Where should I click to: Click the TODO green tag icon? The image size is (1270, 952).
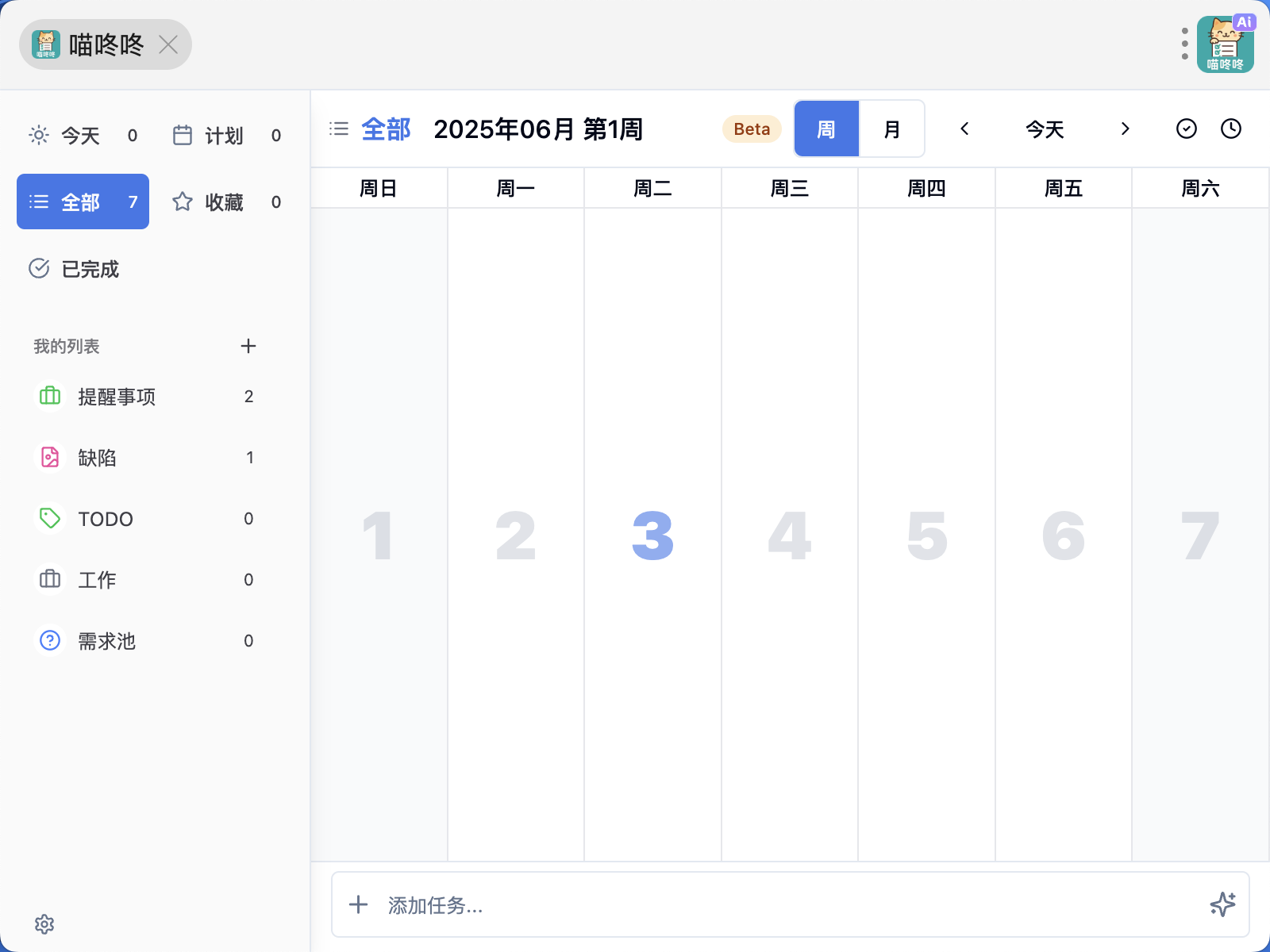click(50, 517)
